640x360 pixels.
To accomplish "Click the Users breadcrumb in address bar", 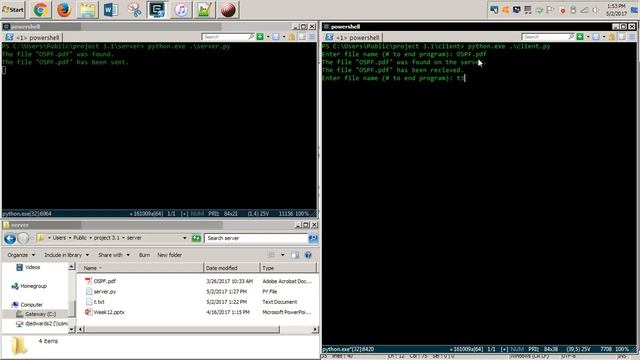I will [59, 238].
